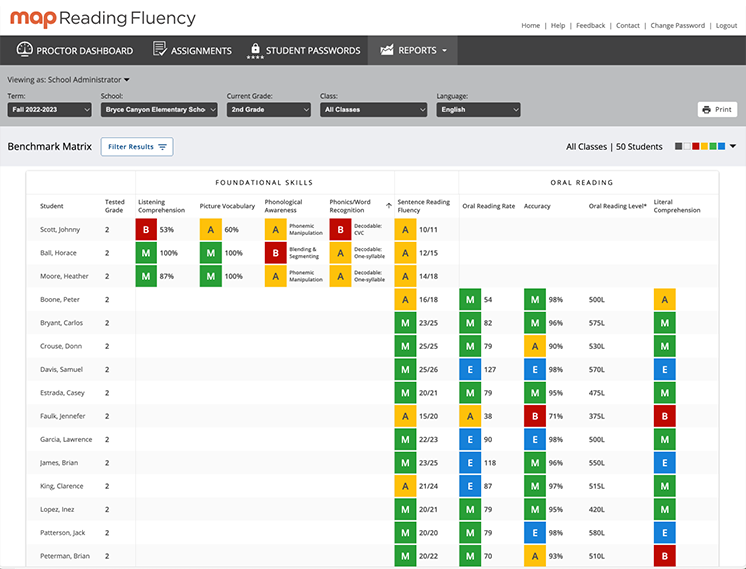Open the Language dropdown set to English
Viewport: 746px width, 569px height.
478,110
